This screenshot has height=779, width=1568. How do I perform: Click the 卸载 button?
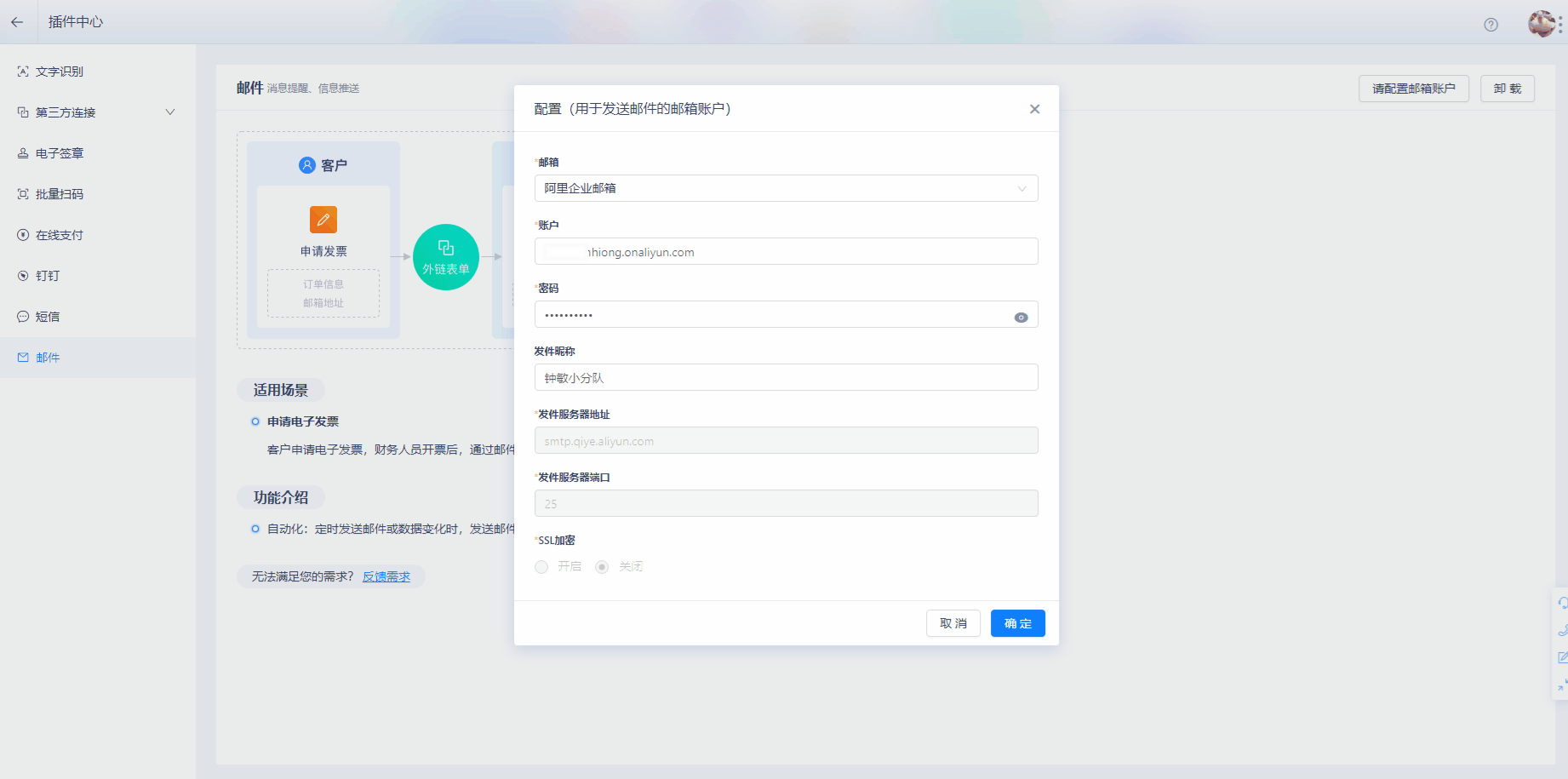pyautogui.click(x=1507, y=89)
